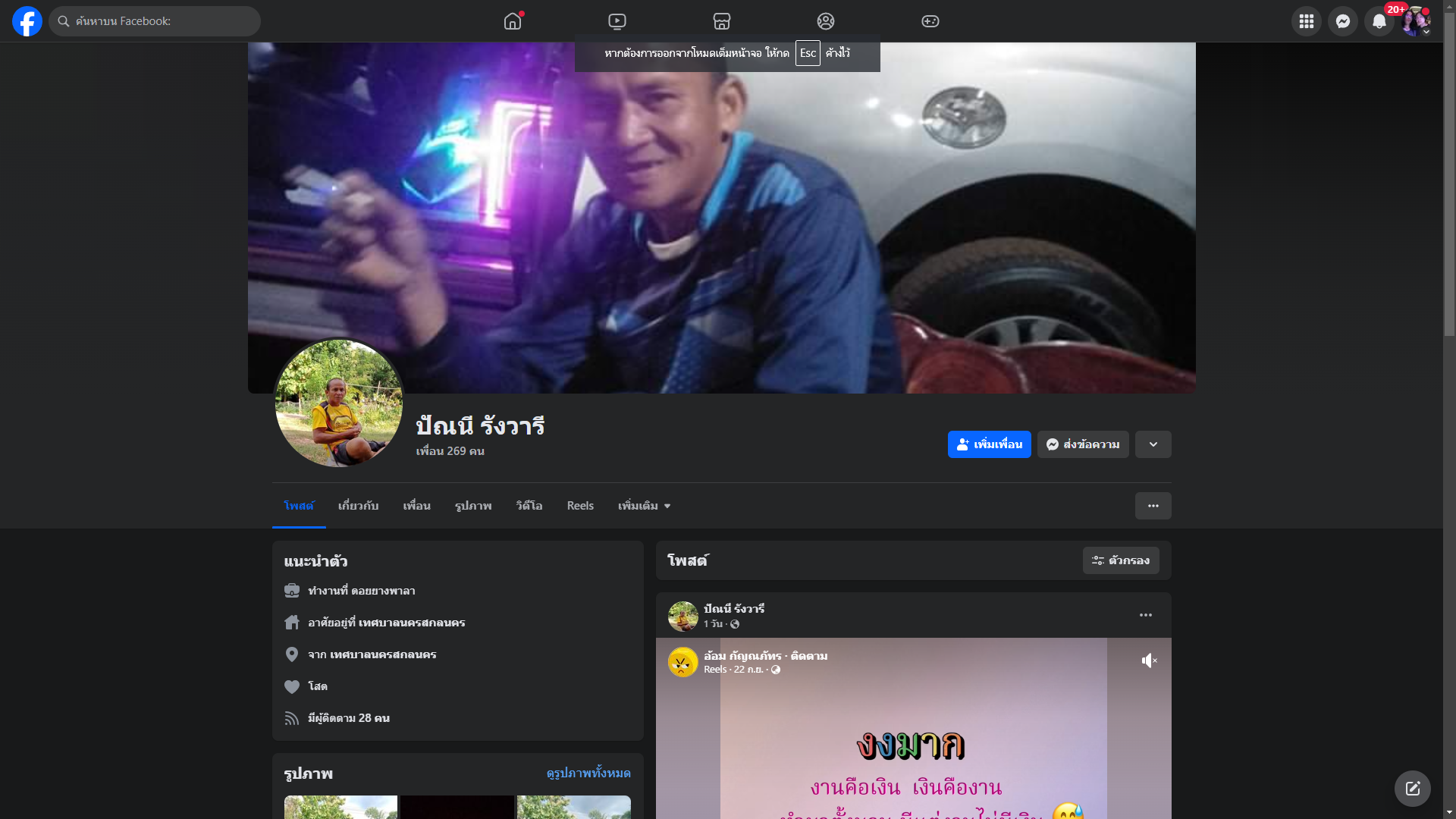Screen dimensions: 1456x819
Task: Open the Messenger icon in header
Action: click(x=1342, y=21)
